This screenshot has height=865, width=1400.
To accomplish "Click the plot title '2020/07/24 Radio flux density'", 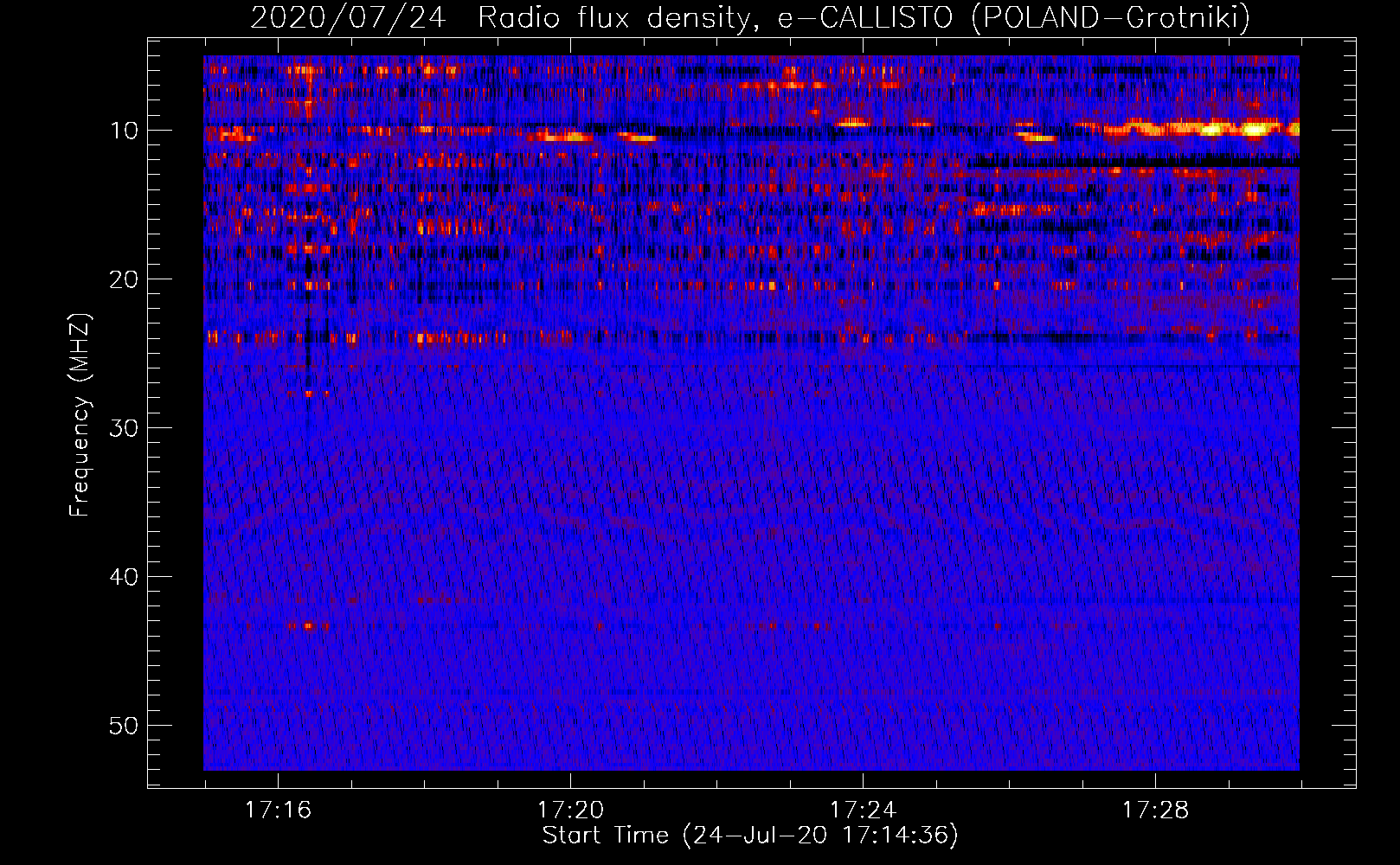I will 749,17.
